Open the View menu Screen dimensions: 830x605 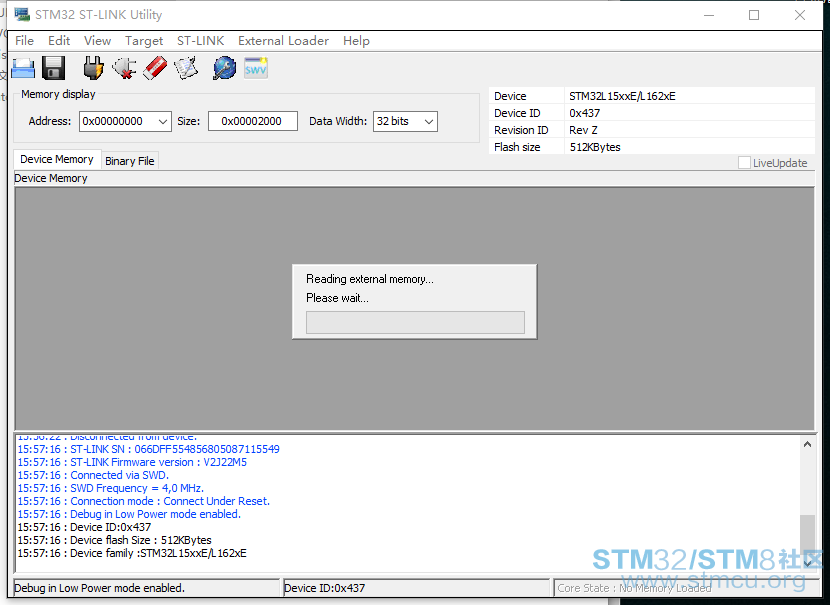[x=97, y=41]
